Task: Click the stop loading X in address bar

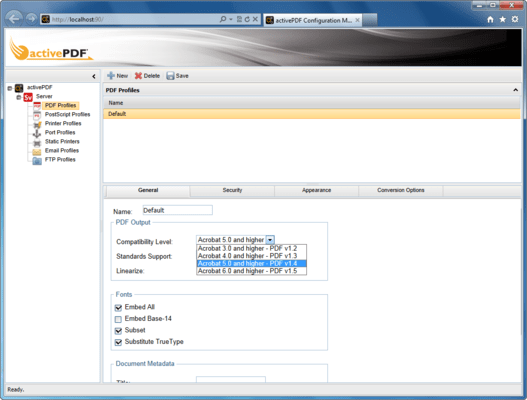Action: pyautogui.click(x=255, y=19)
